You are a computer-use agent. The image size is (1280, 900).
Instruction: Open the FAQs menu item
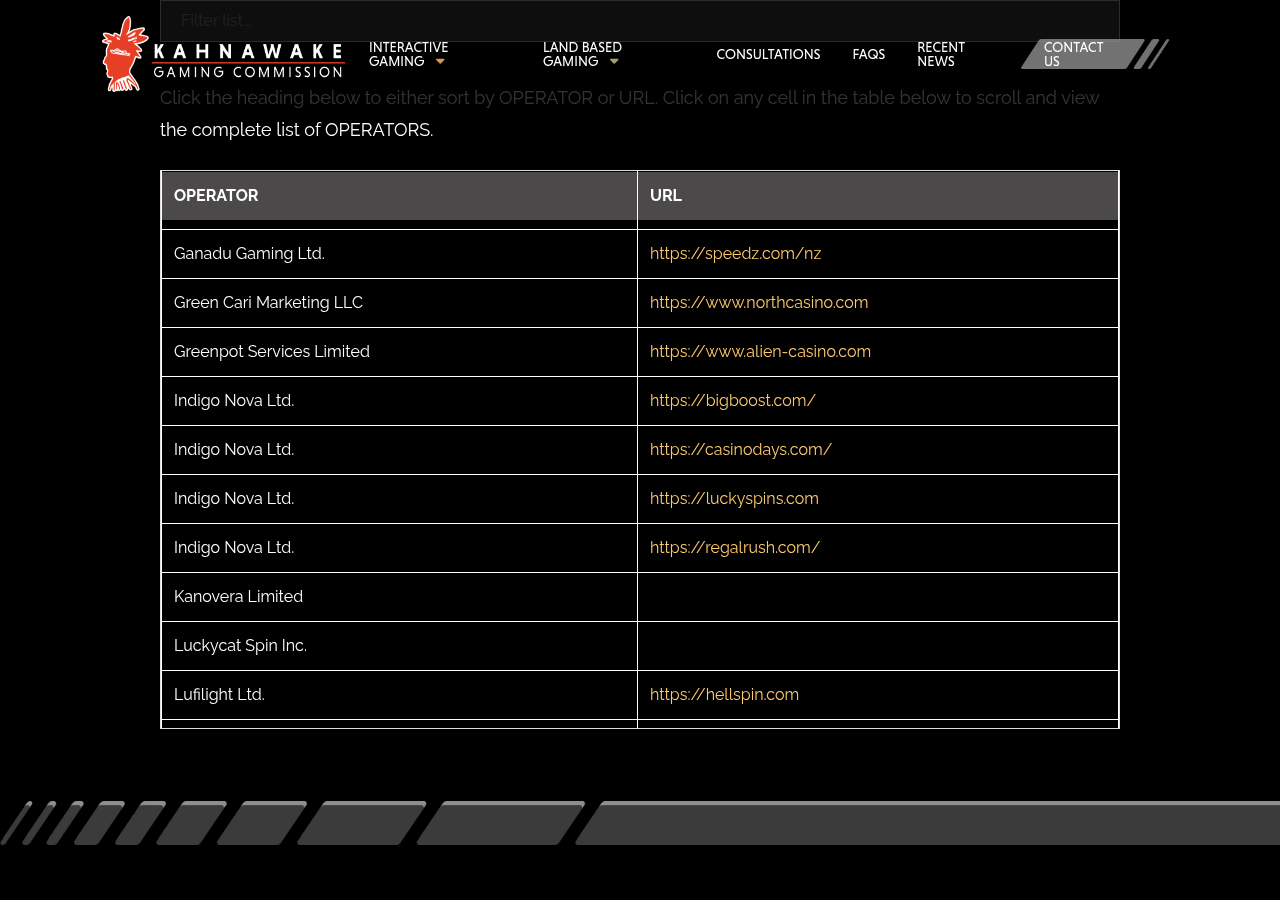(x=869, y=54)
